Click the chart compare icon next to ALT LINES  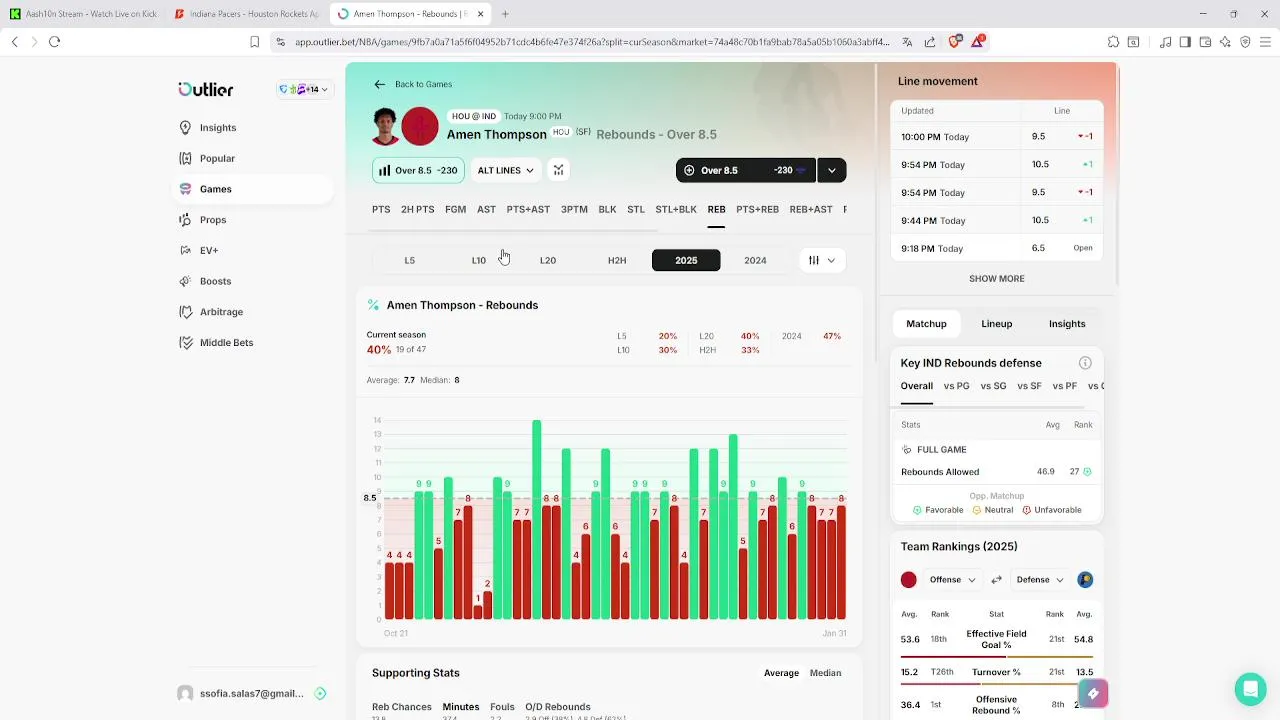point(558,170)
